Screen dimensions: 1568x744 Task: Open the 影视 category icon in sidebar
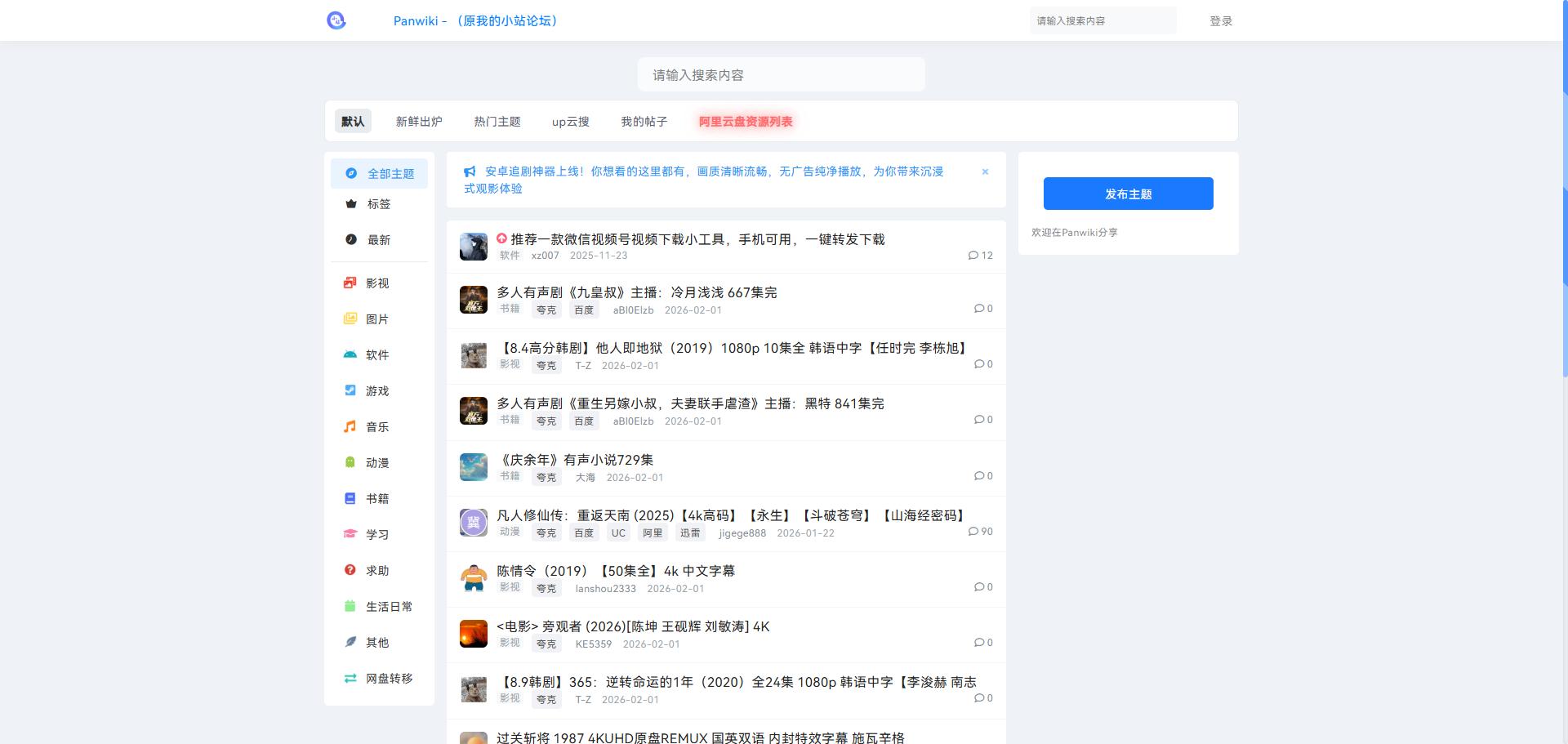tap(350, 283)
